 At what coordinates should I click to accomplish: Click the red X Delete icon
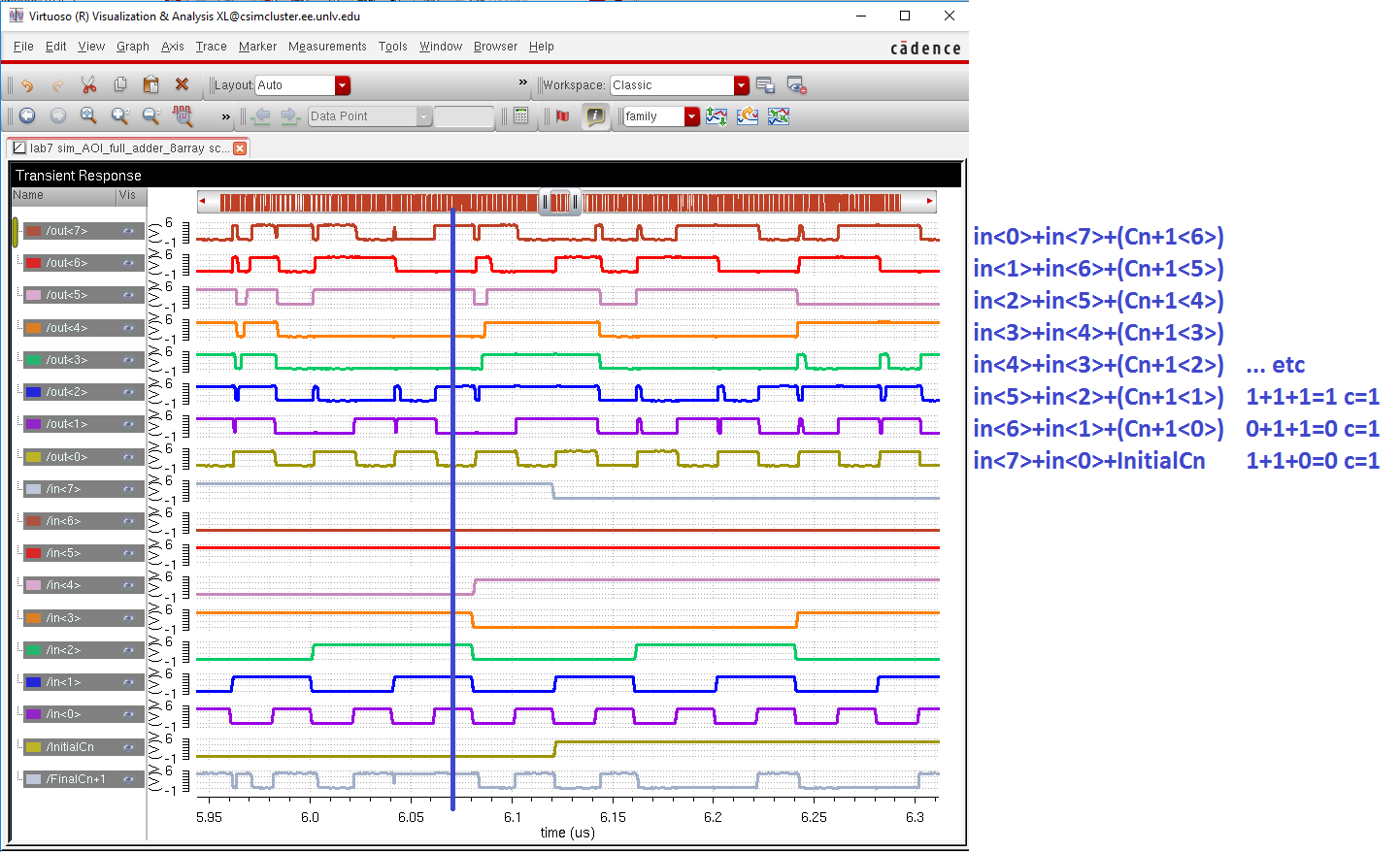point(182,85)
